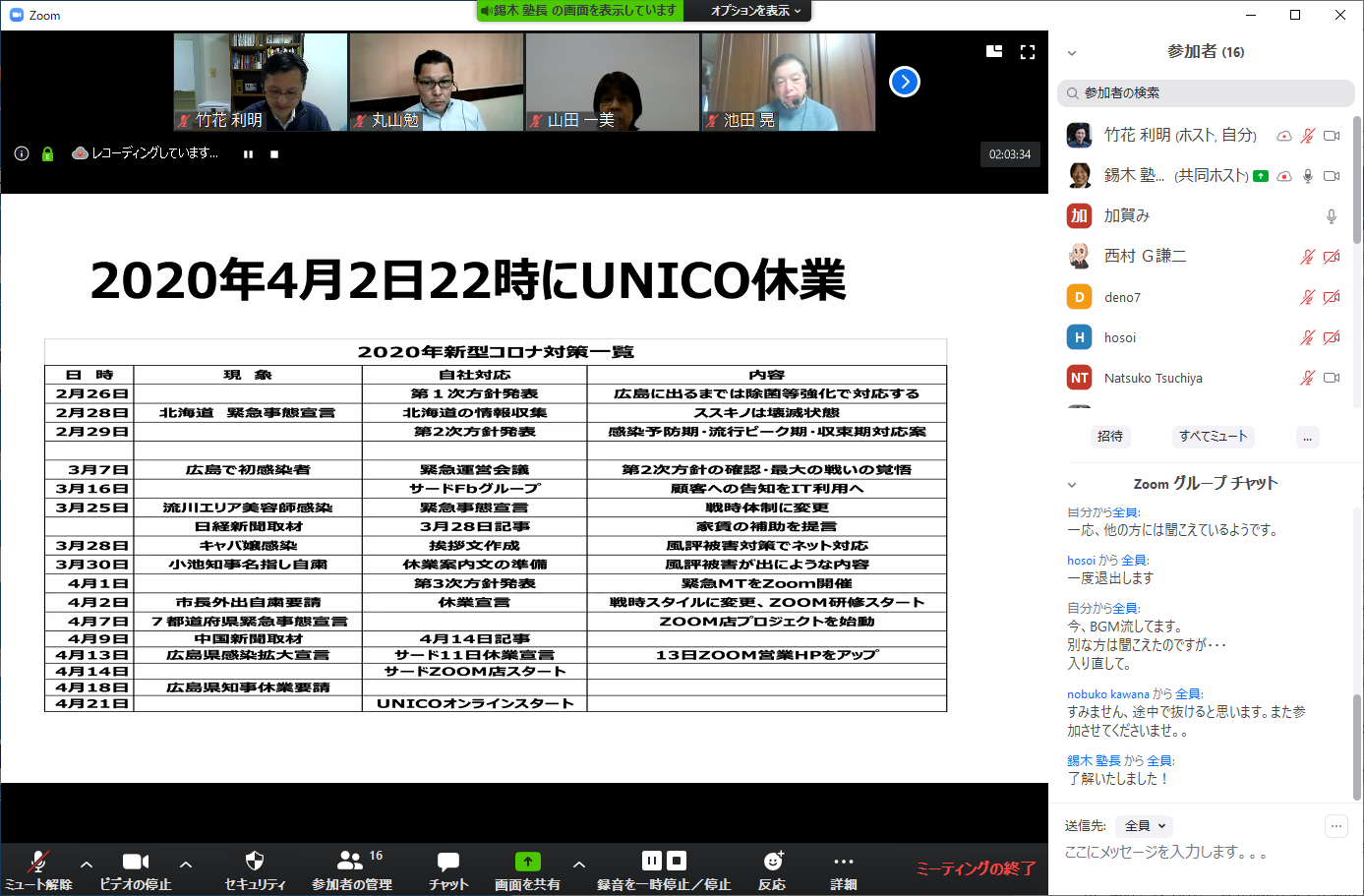Open 送信先 全員 recipient dropdown
Image resolution: width=1364 pixels, height=896 pixels.
(x=1145, y=826)
